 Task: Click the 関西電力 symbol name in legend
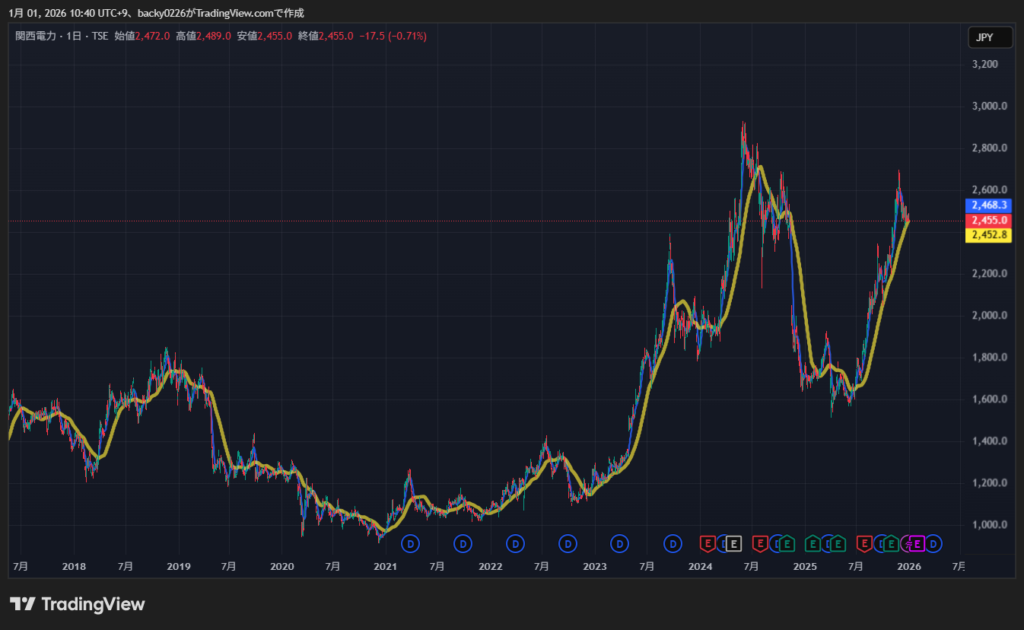tap(36, 36)
